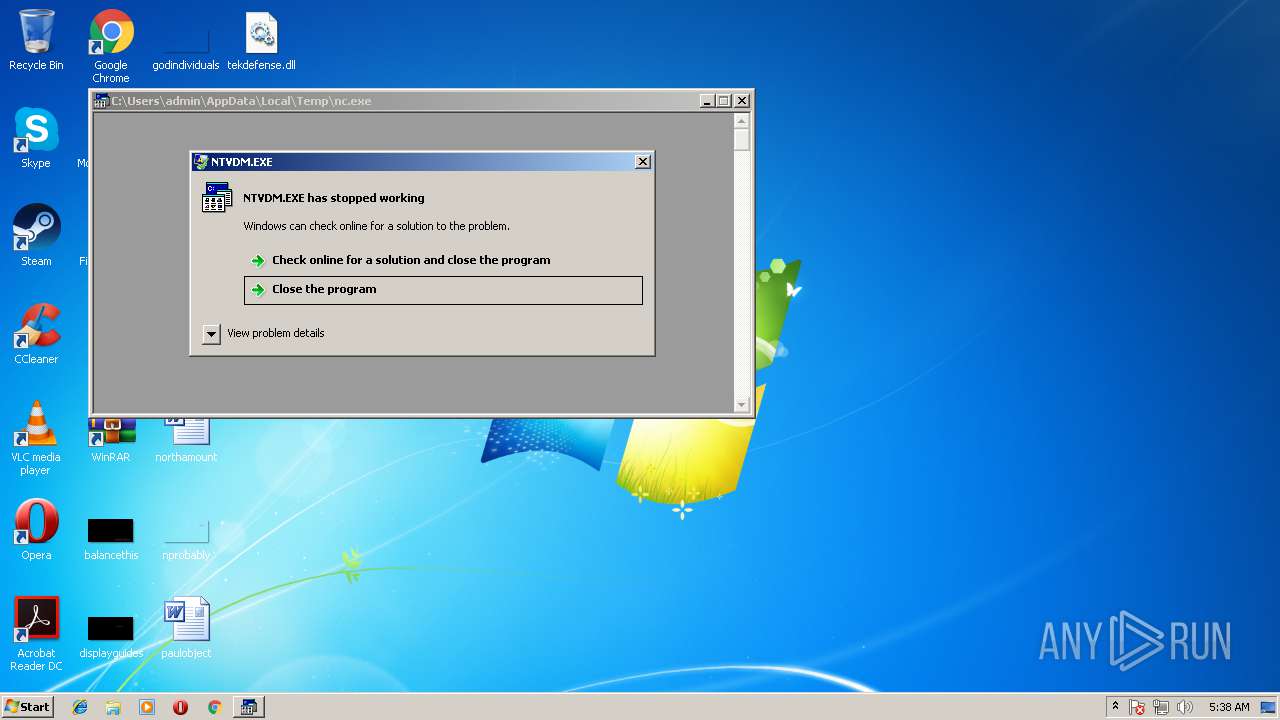Select the nprobably desktop file

pyautogui.click(x=186, y=538)
